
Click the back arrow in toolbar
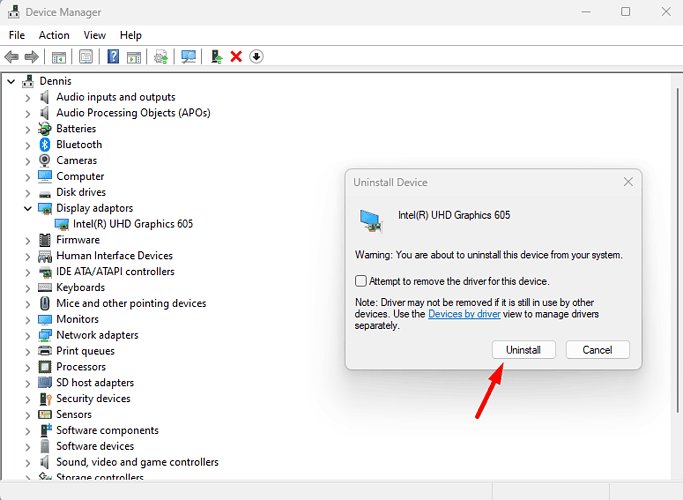click(x=12, y=57)
